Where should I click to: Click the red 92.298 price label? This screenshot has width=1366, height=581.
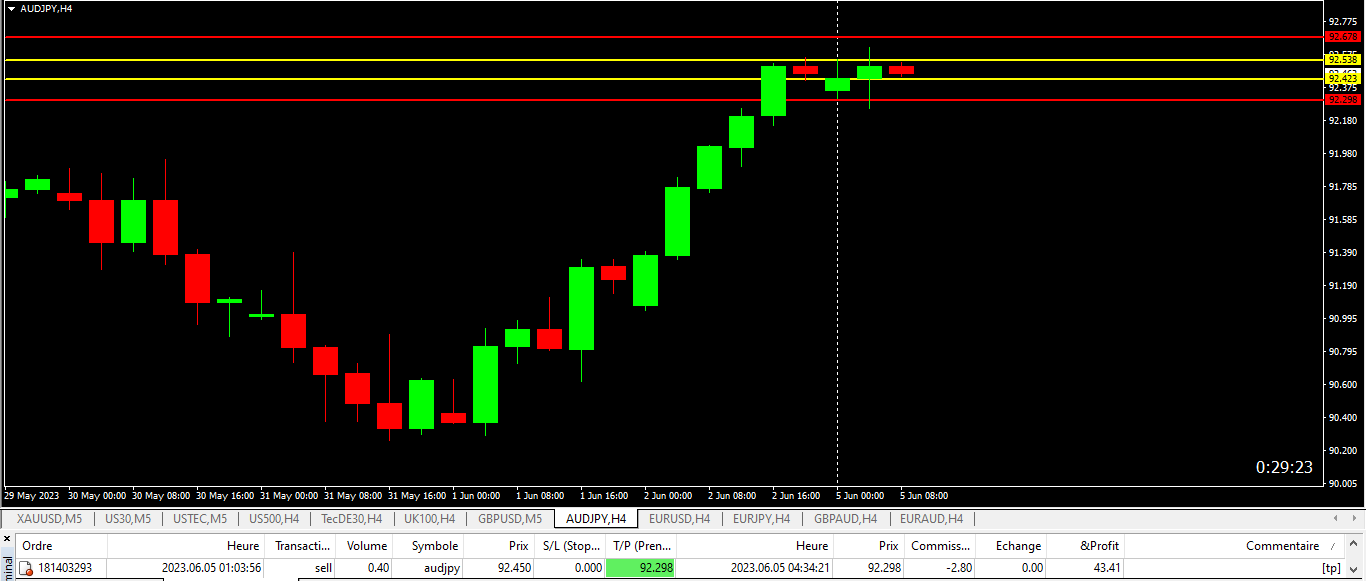(x=1343, y=99)
